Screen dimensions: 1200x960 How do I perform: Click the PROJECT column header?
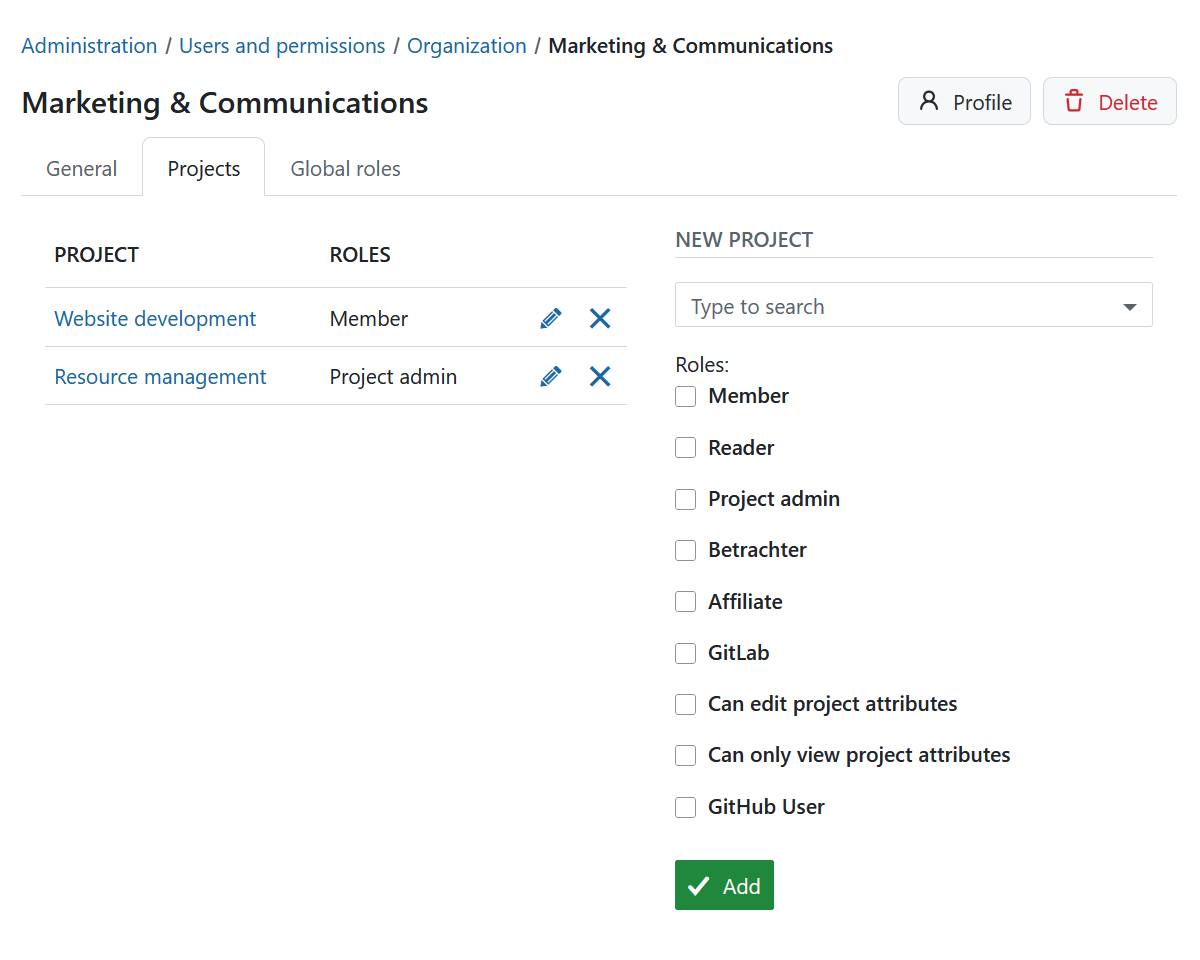(x=96, y=254)
